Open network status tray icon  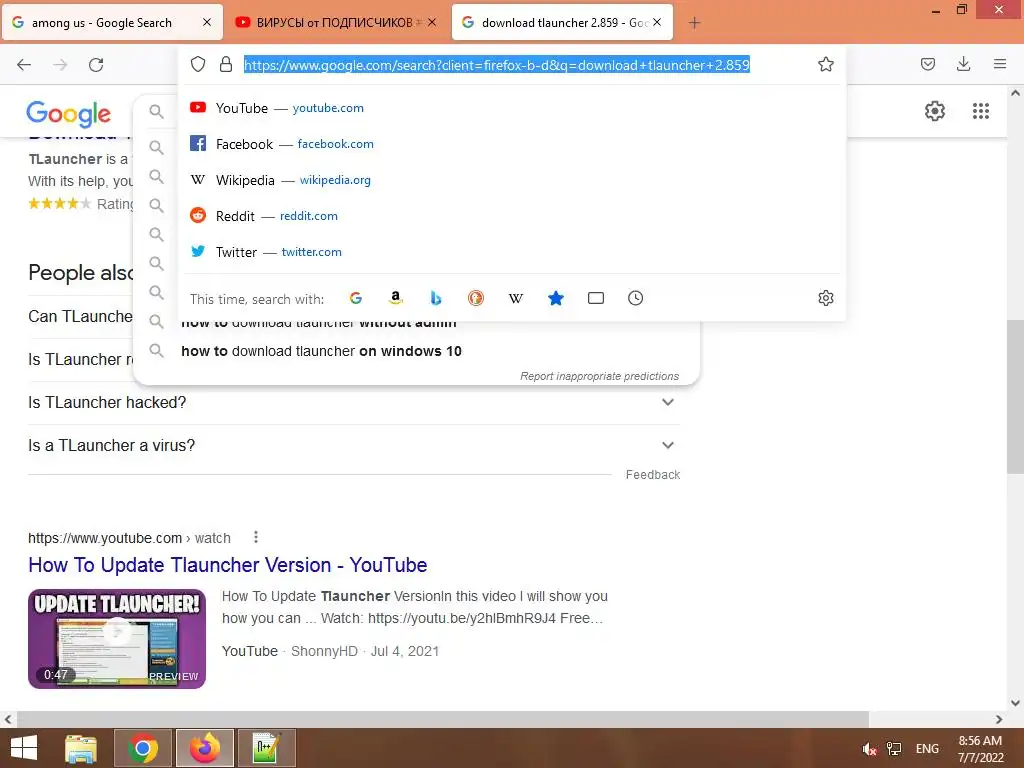[893, 749]
